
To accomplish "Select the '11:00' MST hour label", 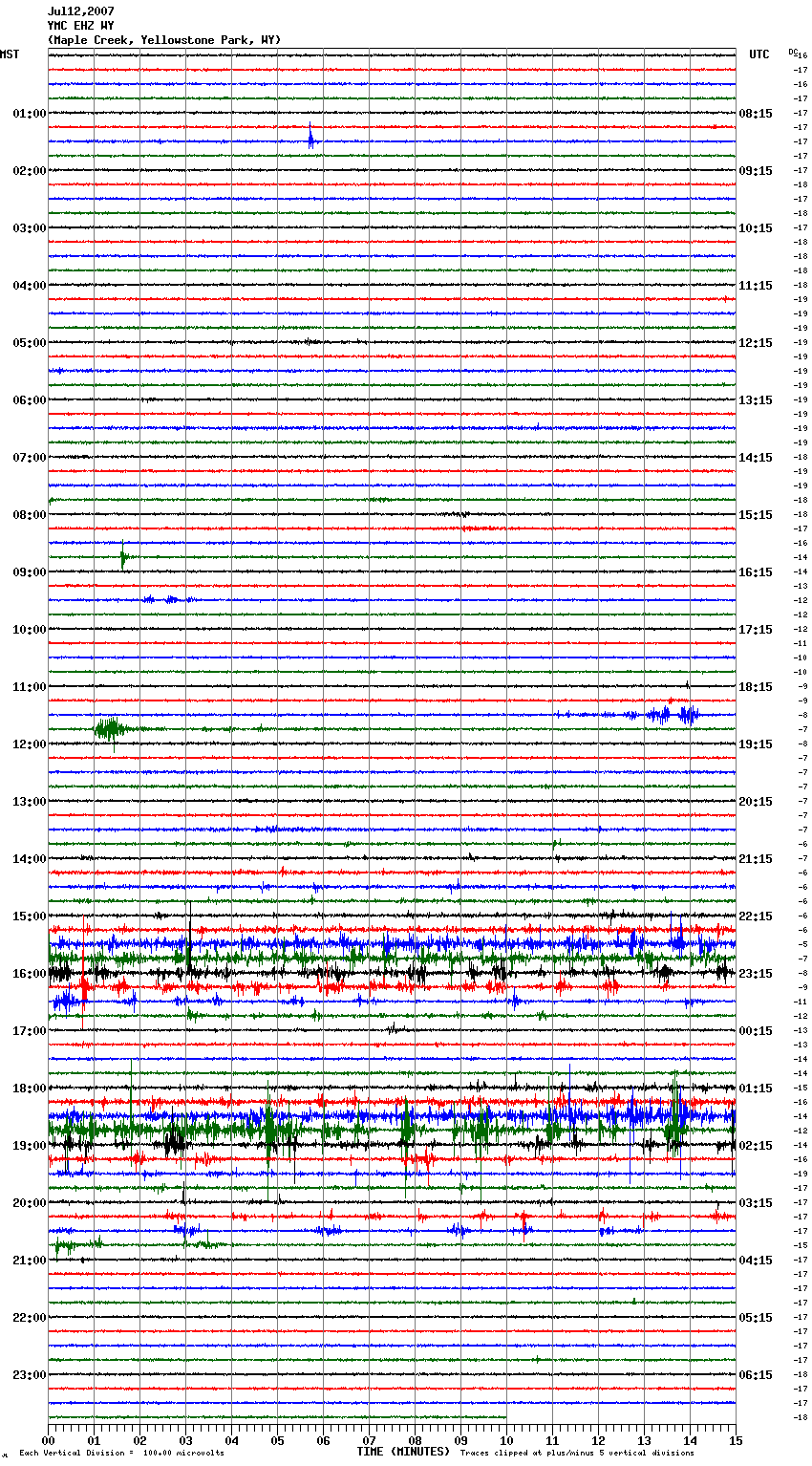I will (x=29, y=687).
